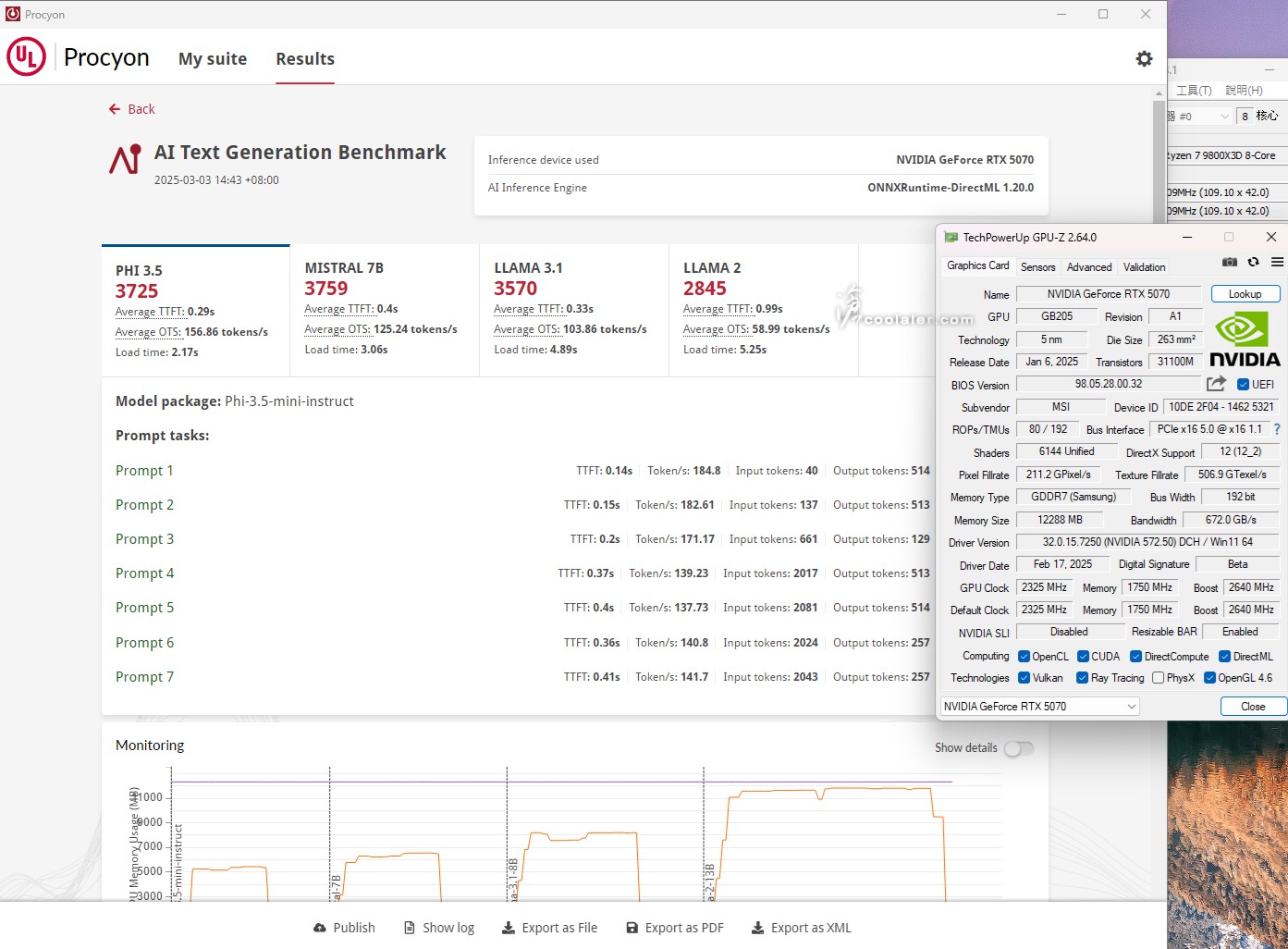1288x949 pixels.
Task: Toggle the Vulkan checkbox
Action: click(1024, 678)
